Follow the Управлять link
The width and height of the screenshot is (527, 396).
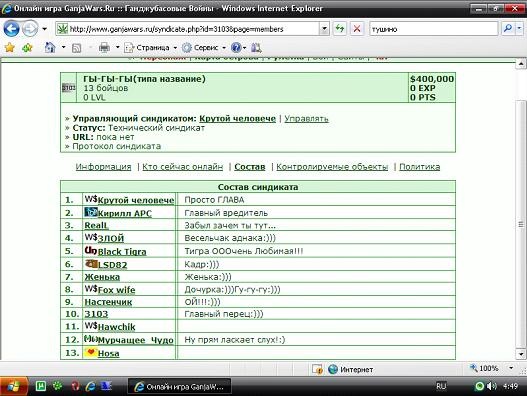(307, 119)
